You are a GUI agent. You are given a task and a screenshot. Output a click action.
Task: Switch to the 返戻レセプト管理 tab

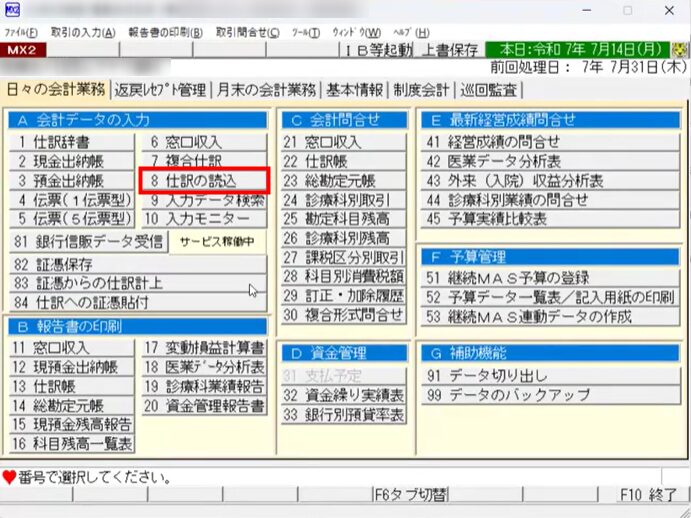pyautogui.click(x=159, y=90)
